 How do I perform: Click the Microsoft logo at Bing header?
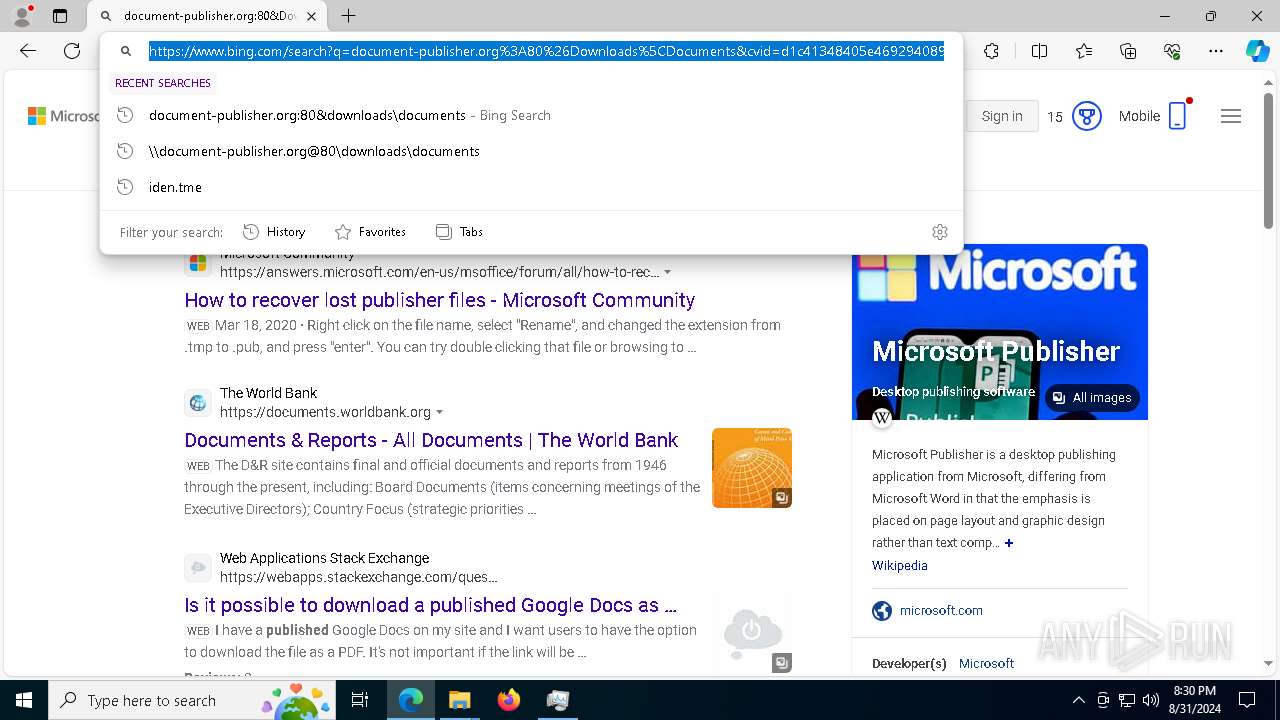tap(37, 116)
